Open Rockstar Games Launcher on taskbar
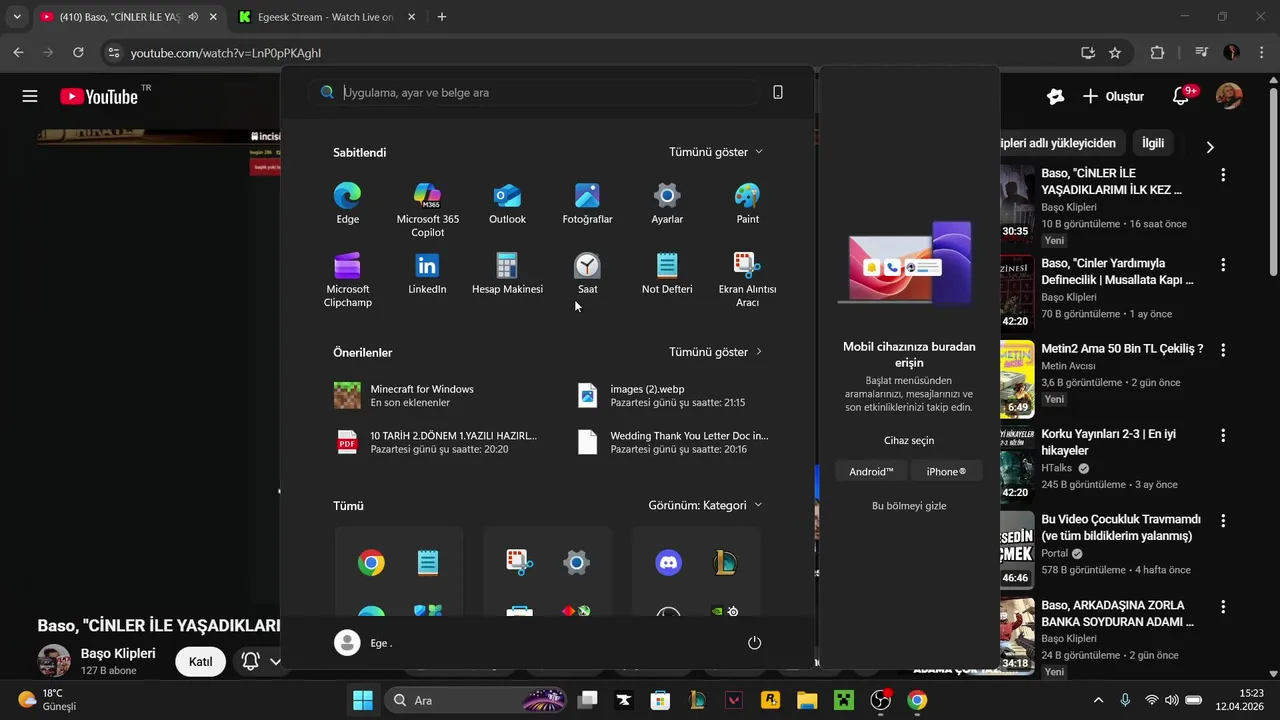This screenshot has width=1280, height=720. [770, 700]
